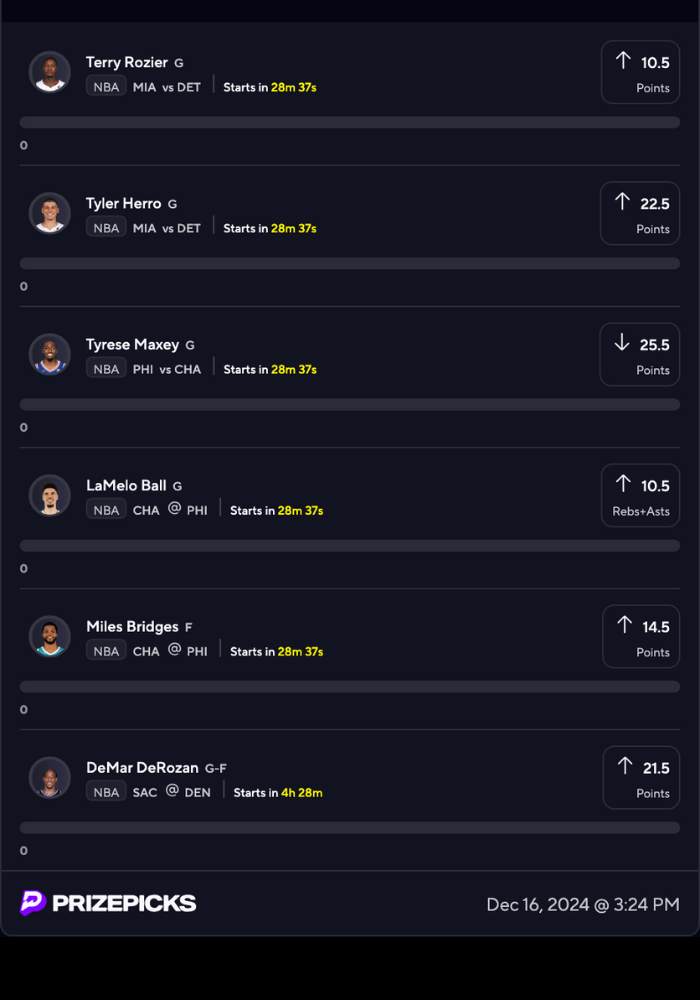This screenshot has width=700, height=1000.
Task: Click Tyrese Maxey's player avatar
Action: tap(50, 354)
